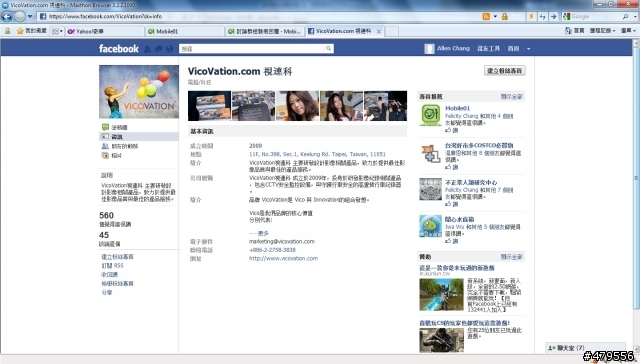Focus the Google search box
Screen dimensions: 640x364
(596, 16)
